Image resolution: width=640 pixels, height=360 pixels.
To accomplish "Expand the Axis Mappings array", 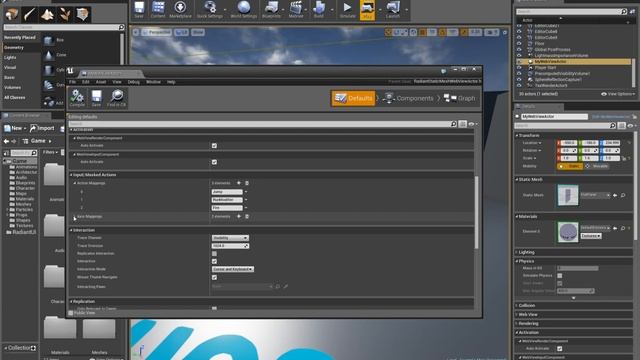I will (75, 217).
